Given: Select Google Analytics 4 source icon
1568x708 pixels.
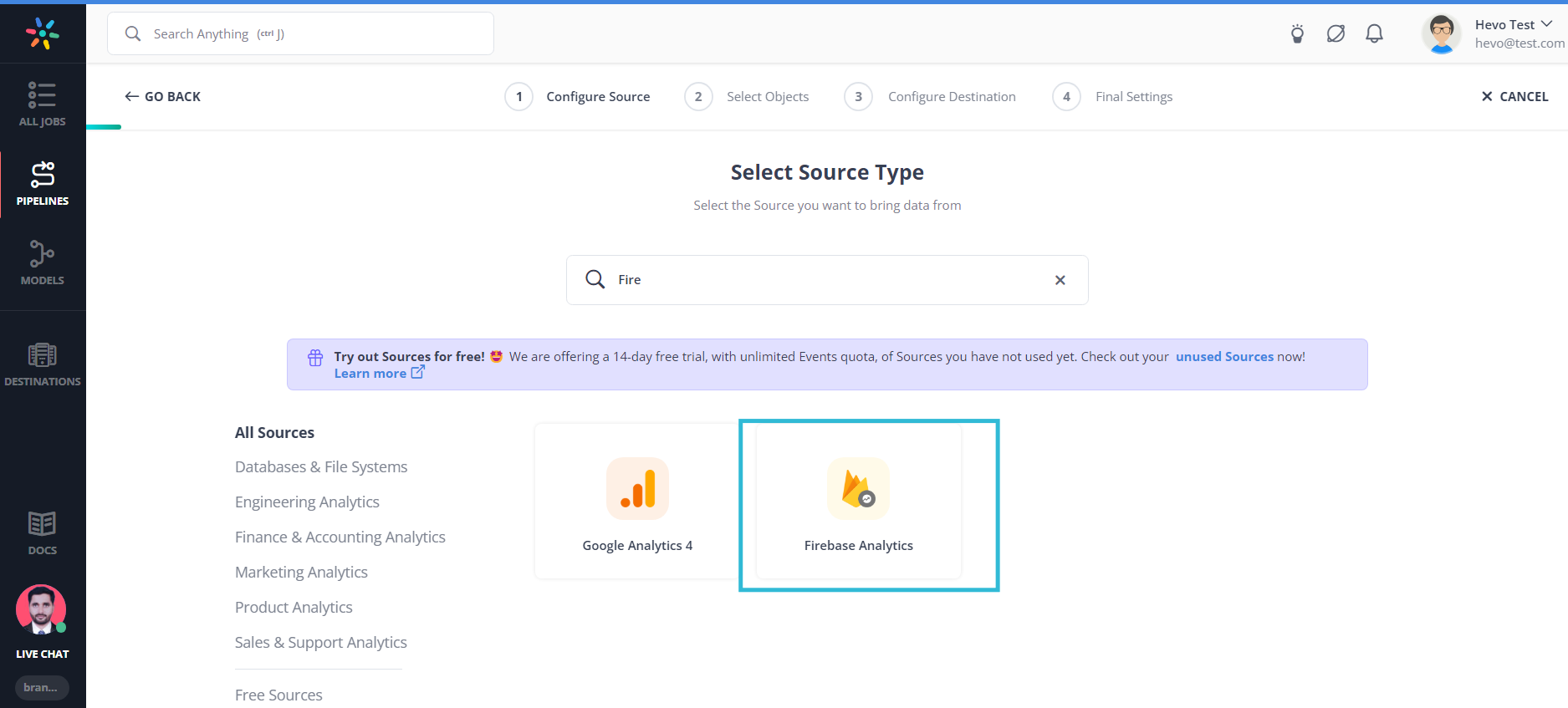Looking at the screenshot, I should [637, 488].
